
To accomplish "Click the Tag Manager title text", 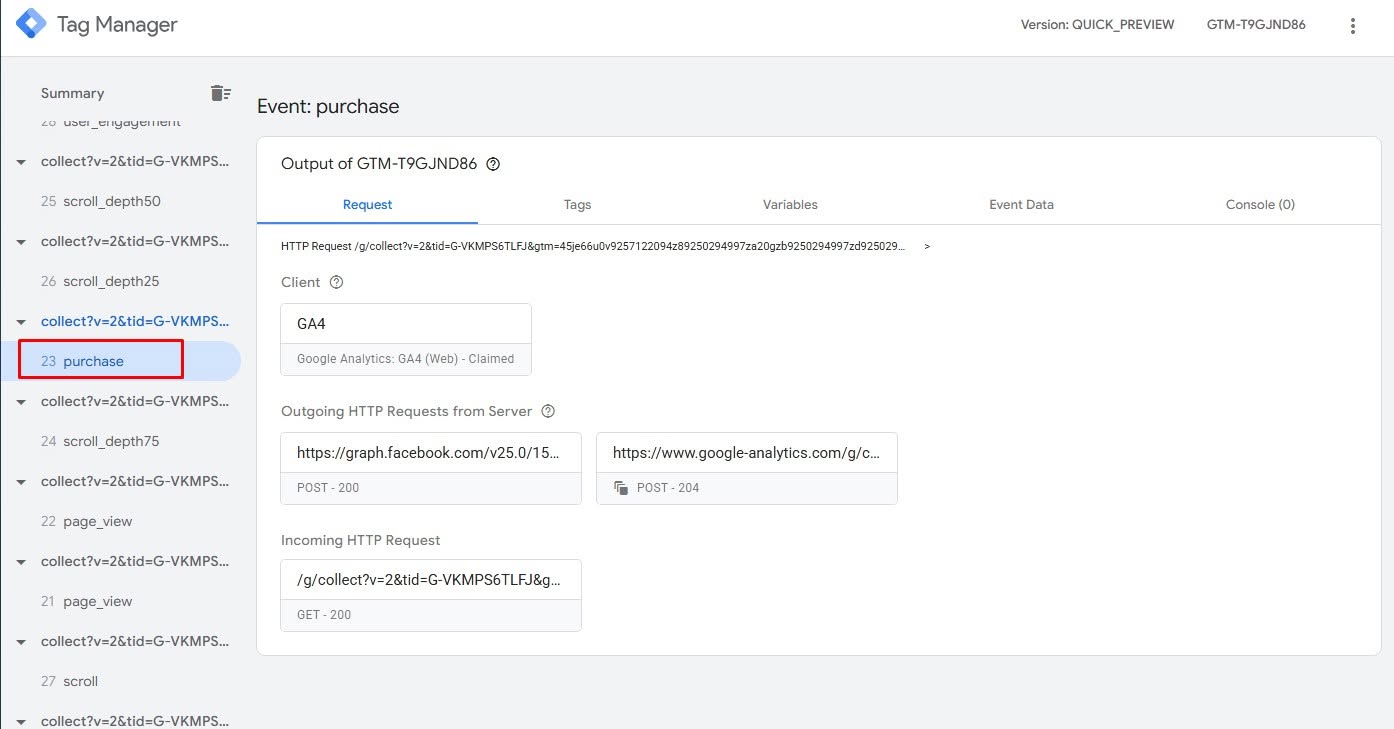I will pyautogui.click(x=117, y=25).
